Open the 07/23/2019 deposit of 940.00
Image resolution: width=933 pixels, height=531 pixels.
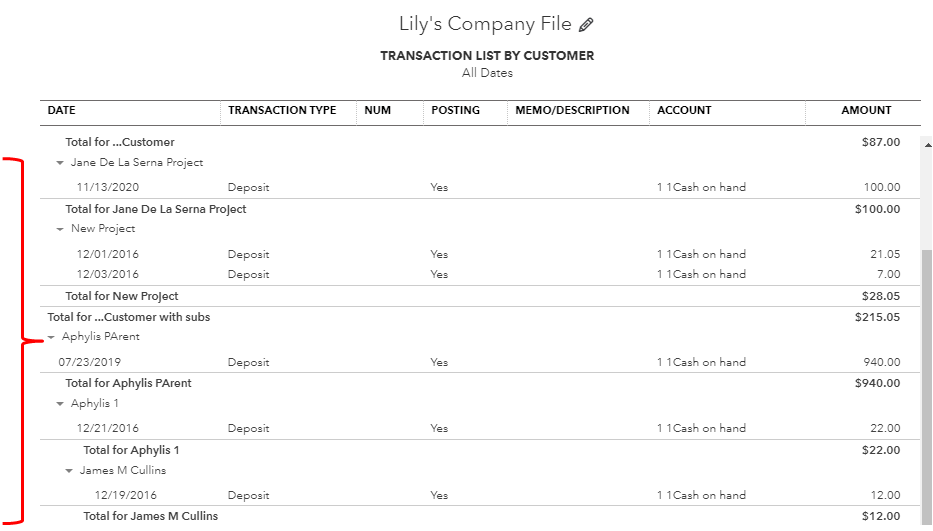pos(480,362)
